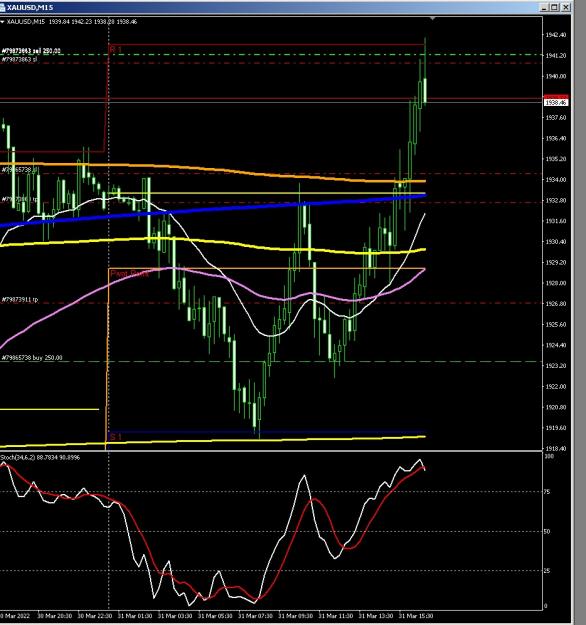Click the XAUUSD,M15 OHLC quote line in chart
The image size is (586, 625).
pos(72,22)
